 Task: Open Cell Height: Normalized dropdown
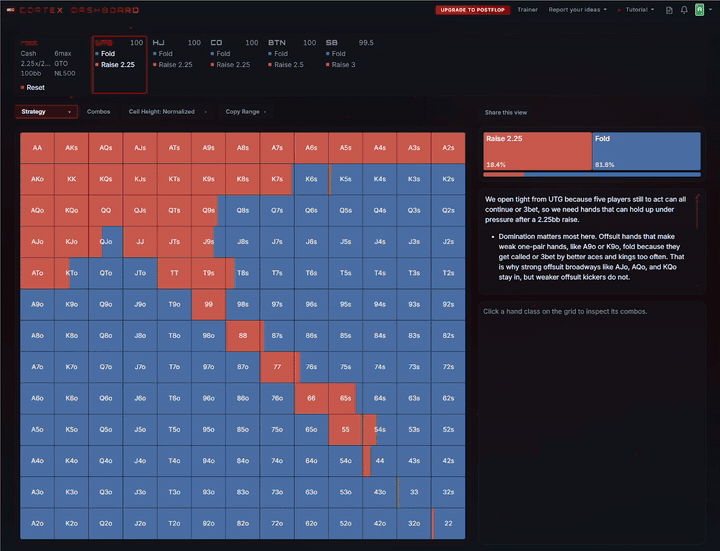tap(167, 112)
